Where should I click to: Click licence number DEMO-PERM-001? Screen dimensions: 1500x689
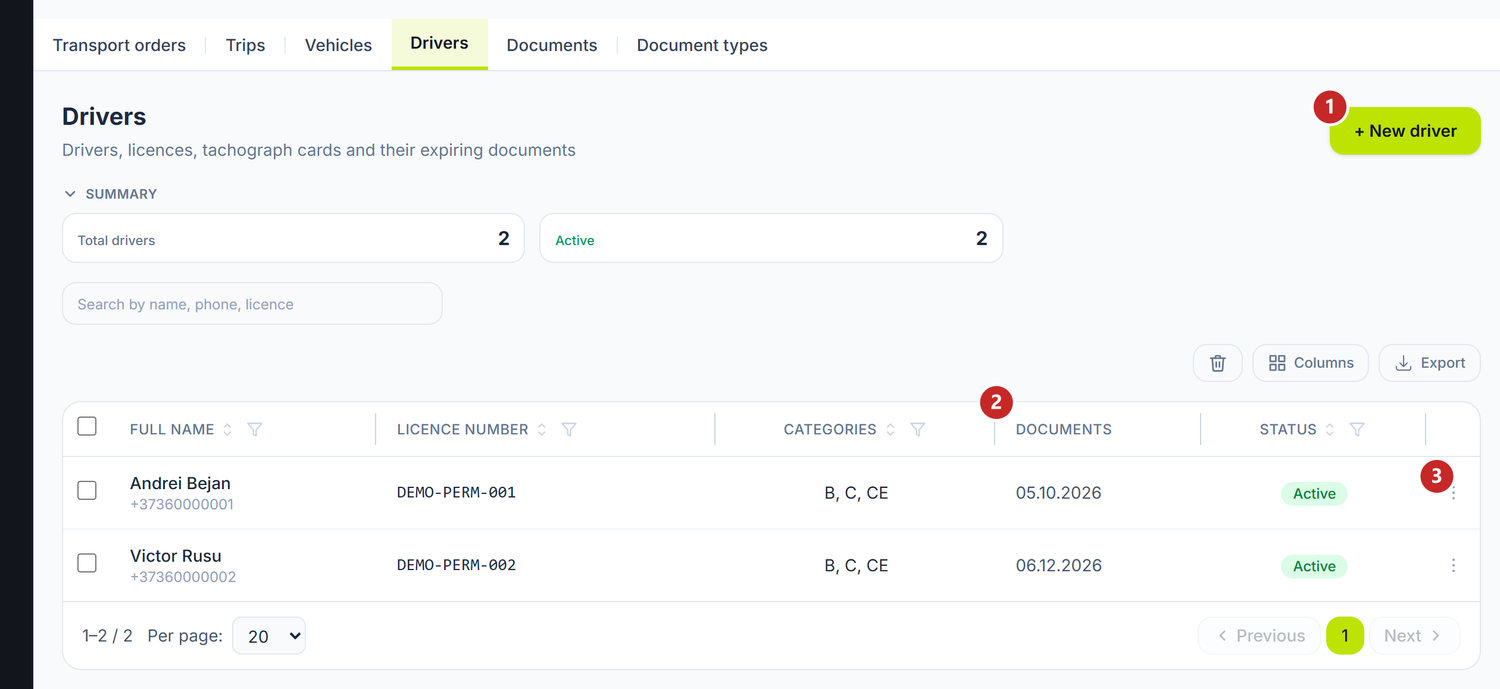[456, 492]
